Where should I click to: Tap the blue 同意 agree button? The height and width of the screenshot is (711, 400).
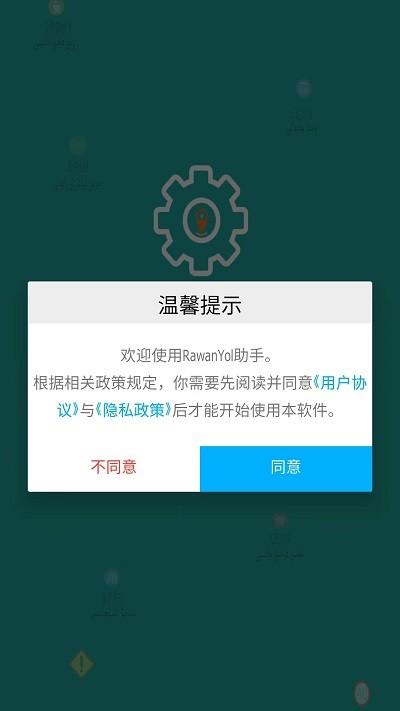[x=286, y=468]
